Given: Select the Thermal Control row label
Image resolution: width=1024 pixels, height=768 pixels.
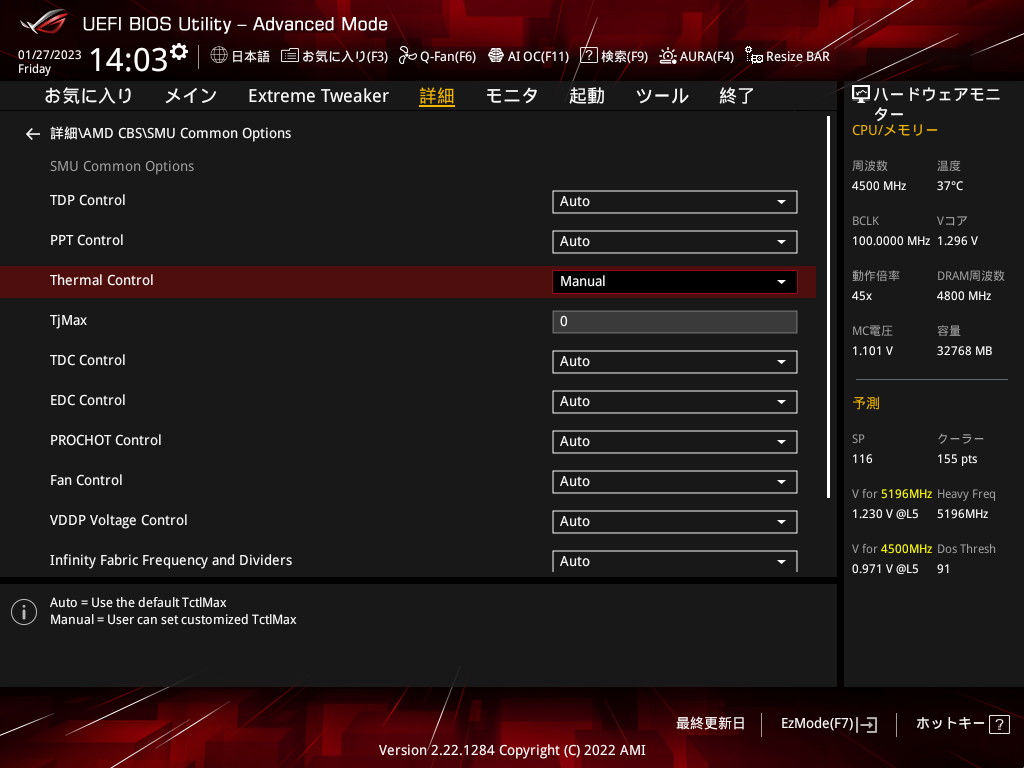Looking at the screenshot, I should 102,280.
